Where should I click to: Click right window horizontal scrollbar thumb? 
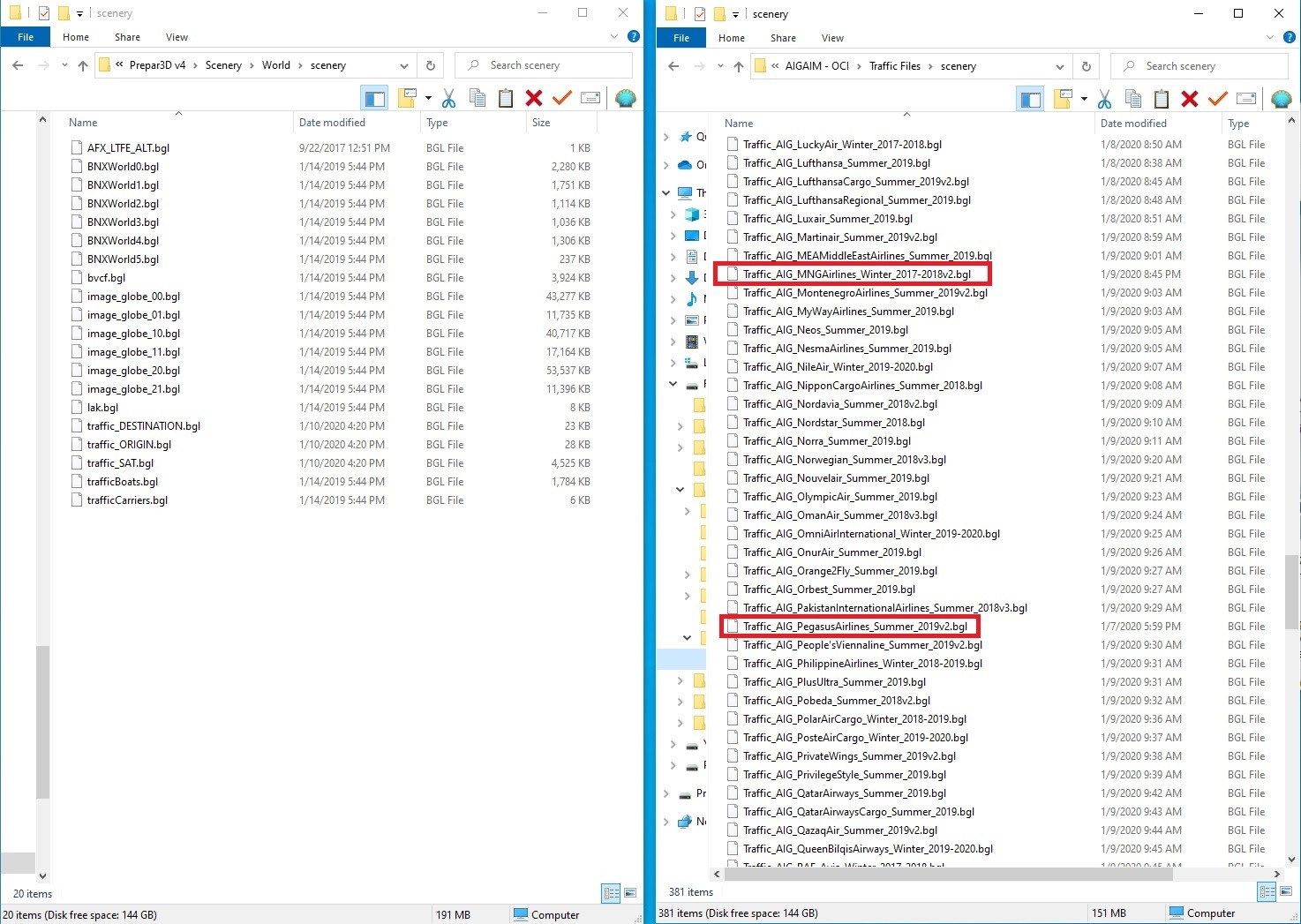pyautogui.click(x=948, y=874)
